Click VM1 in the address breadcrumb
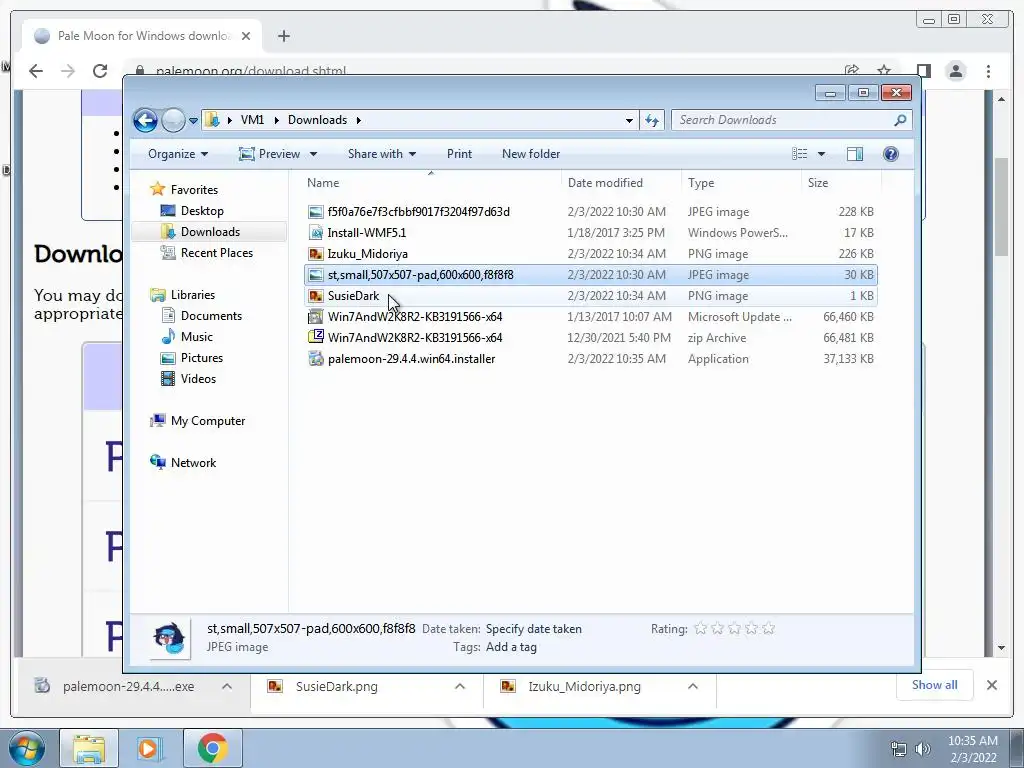The image size is (1024, 768). pyautogui.click(x=252, y=120)
